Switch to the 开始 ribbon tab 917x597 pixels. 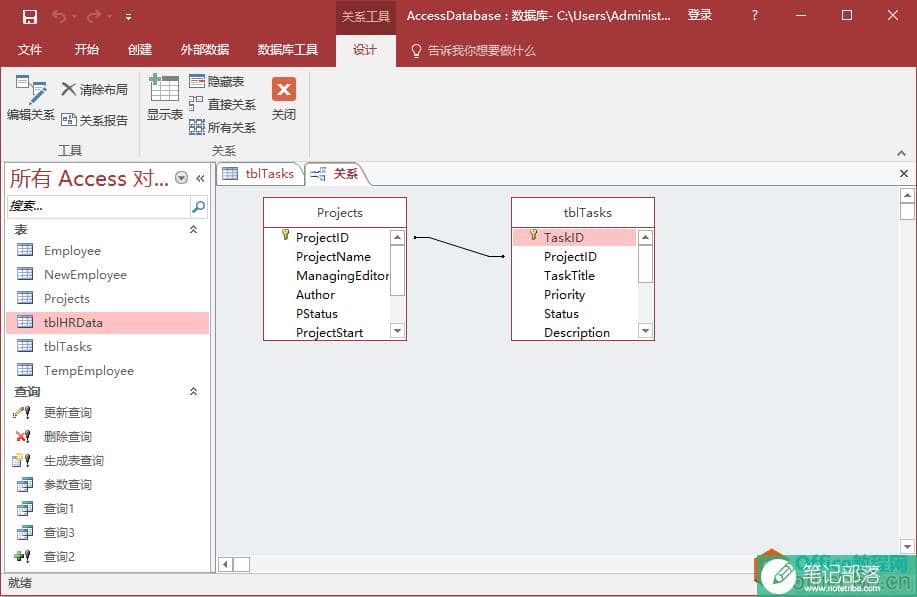coord(87,50)
